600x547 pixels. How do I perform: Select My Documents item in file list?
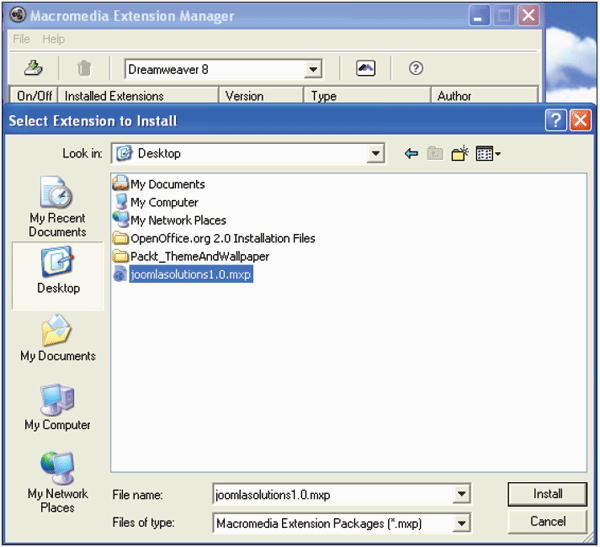tap(159, 184)
